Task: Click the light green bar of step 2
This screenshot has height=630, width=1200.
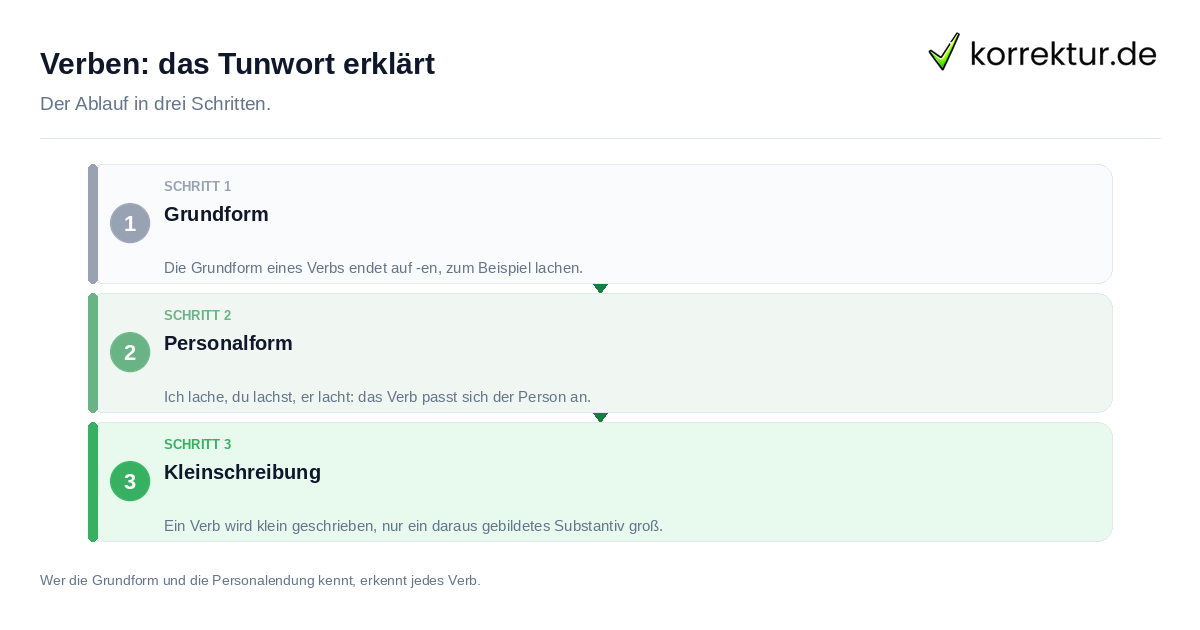Action: [93, 353]
